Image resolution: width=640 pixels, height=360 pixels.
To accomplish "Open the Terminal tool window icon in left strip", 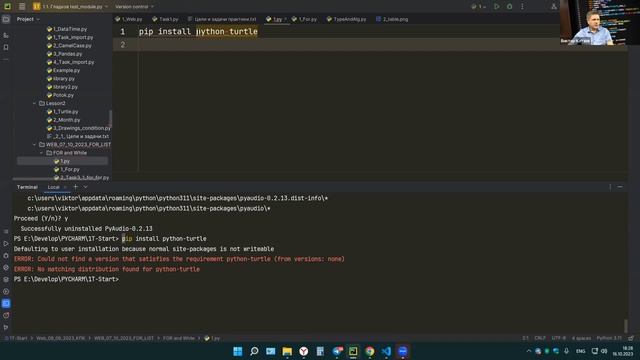I will point(6,303).
